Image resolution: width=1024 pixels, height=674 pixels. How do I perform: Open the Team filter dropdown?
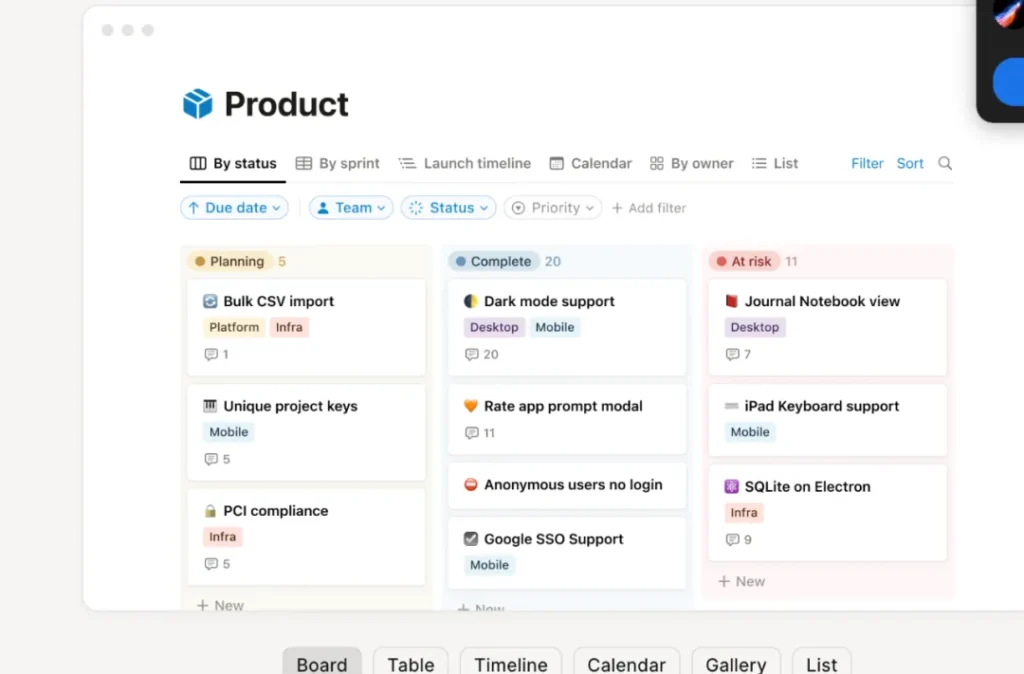click(351, 208)
